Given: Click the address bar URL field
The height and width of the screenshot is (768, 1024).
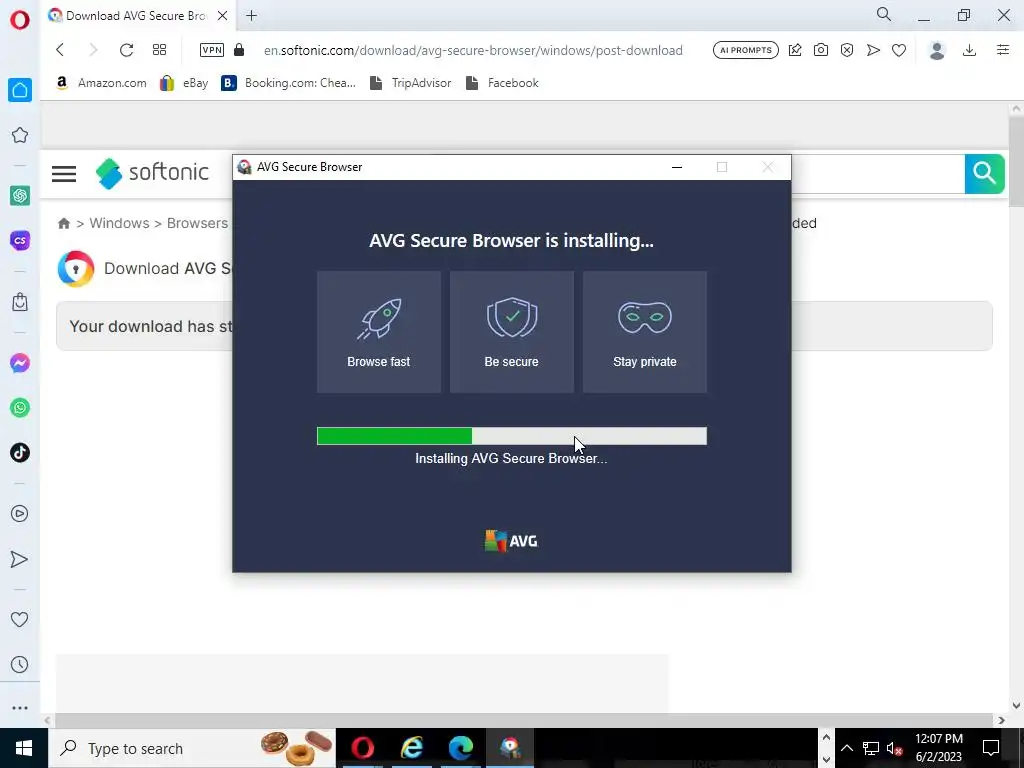Looking at the screenshot, I should click(x=473, y=50).
